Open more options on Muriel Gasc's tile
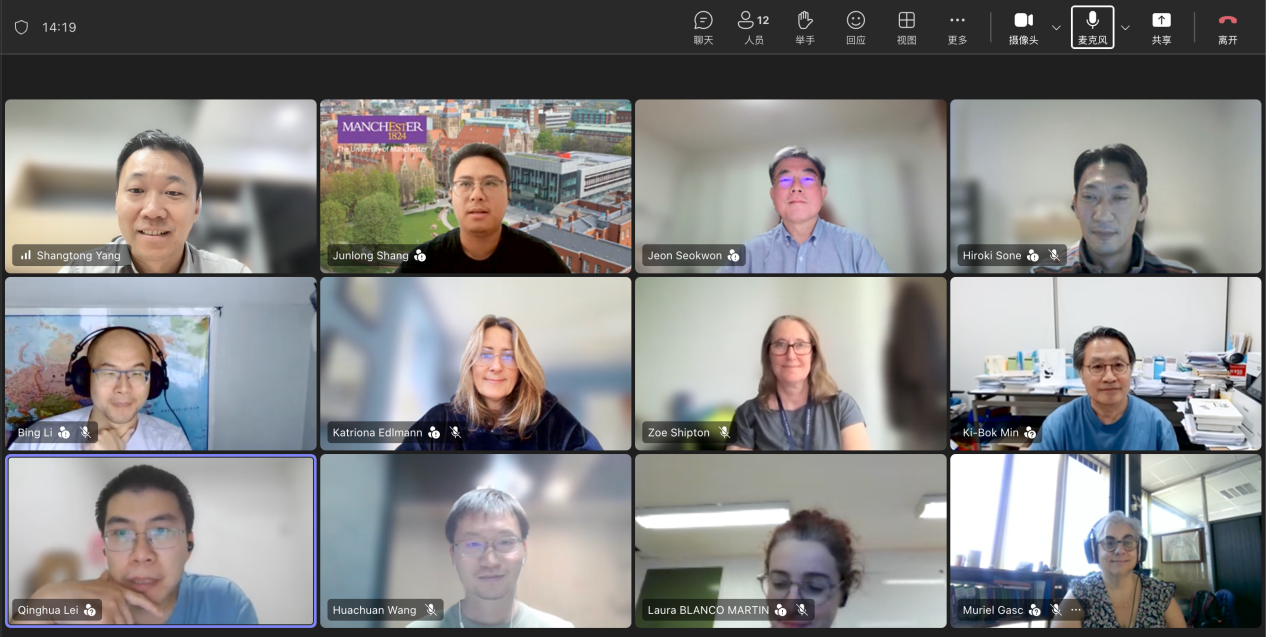This screenshot has height=637, width=1266. point(1076,610)
